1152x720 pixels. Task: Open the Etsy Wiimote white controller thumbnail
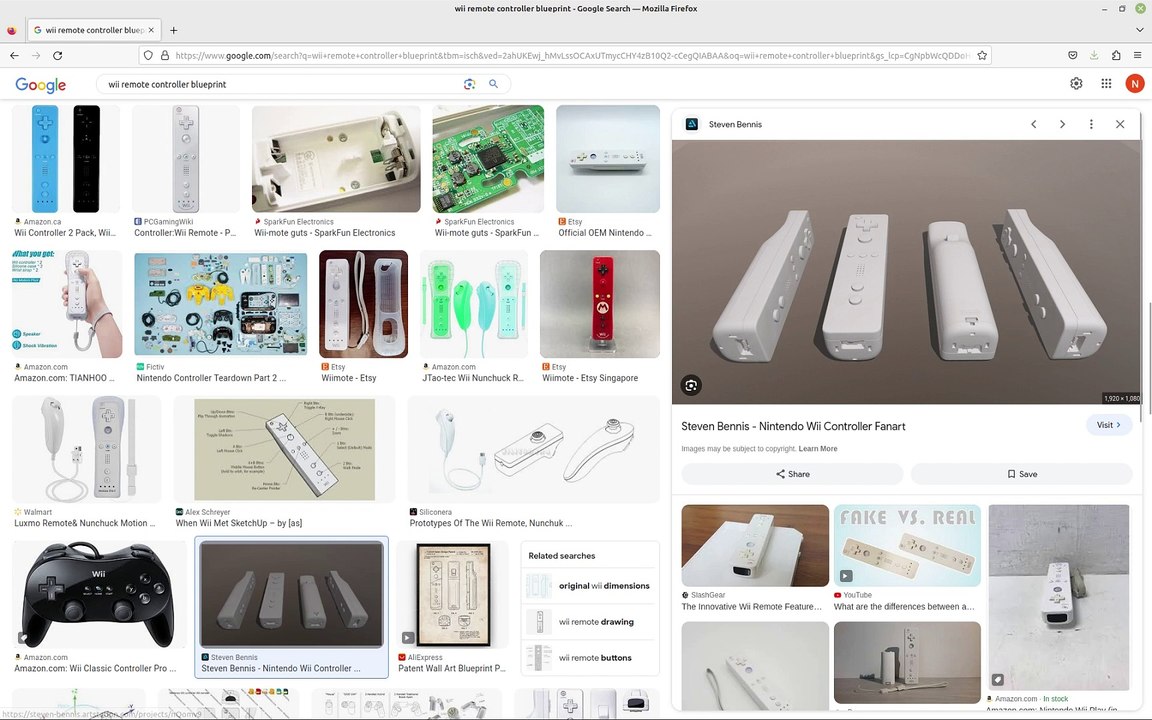(364, 304)
